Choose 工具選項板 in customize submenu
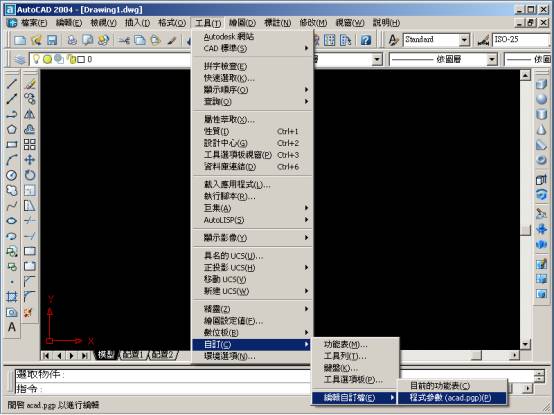Screen dimensions: 554x415 tap(355, 380)
